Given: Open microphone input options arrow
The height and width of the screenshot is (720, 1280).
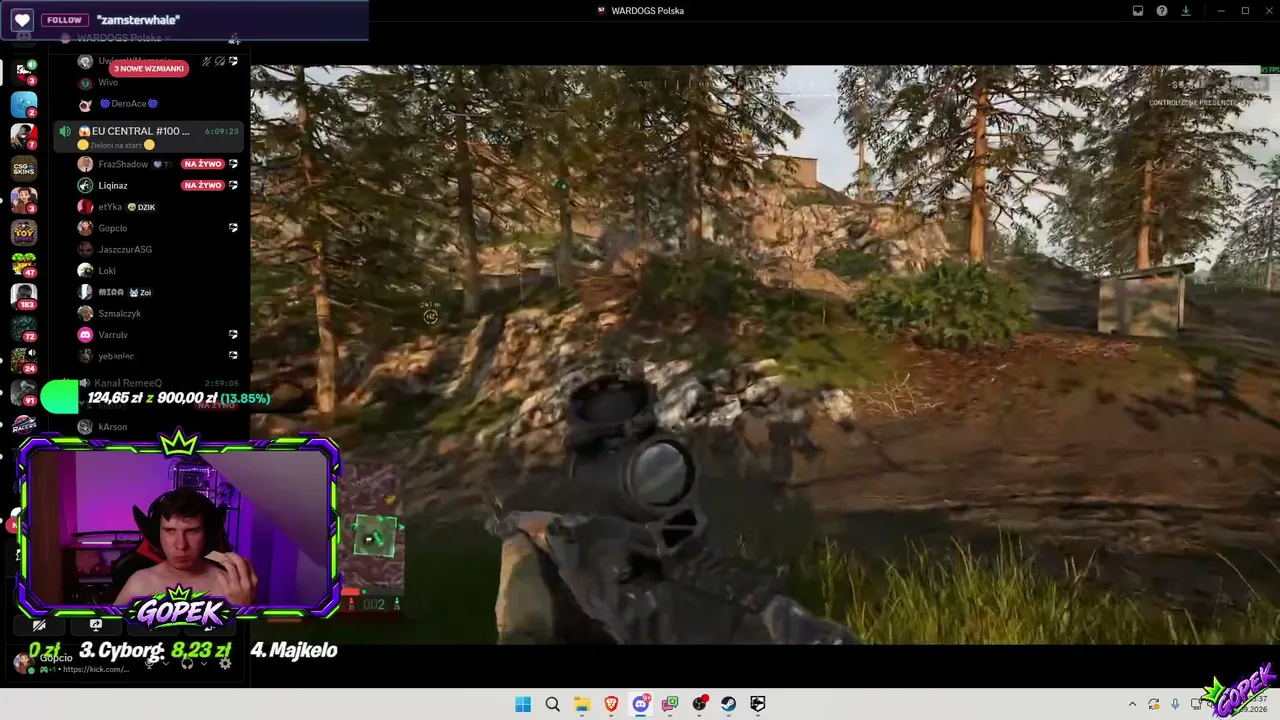Looking at the screenshot, I should 168,663.
